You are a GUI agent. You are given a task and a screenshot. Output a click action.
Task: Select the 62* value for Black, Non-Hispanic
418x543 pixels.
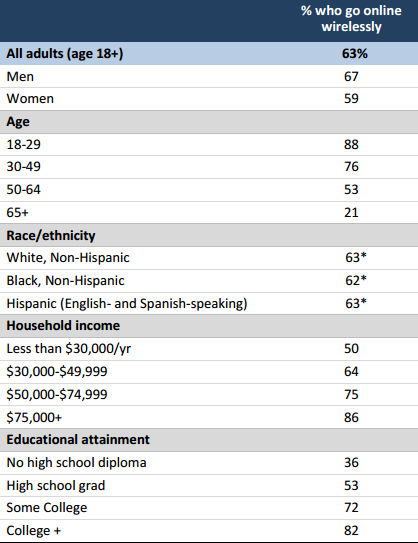pos(356,280)
